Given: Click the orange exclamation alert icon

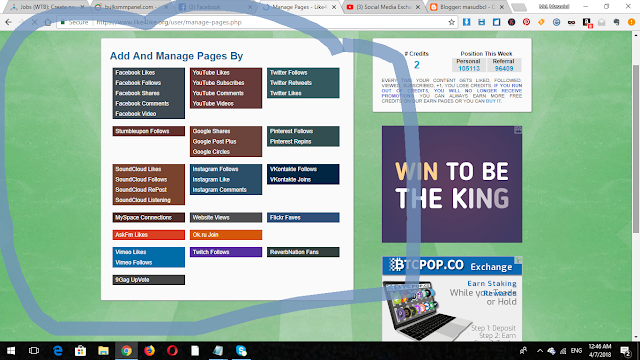Looking at the screenshot, I should [631, 22].
